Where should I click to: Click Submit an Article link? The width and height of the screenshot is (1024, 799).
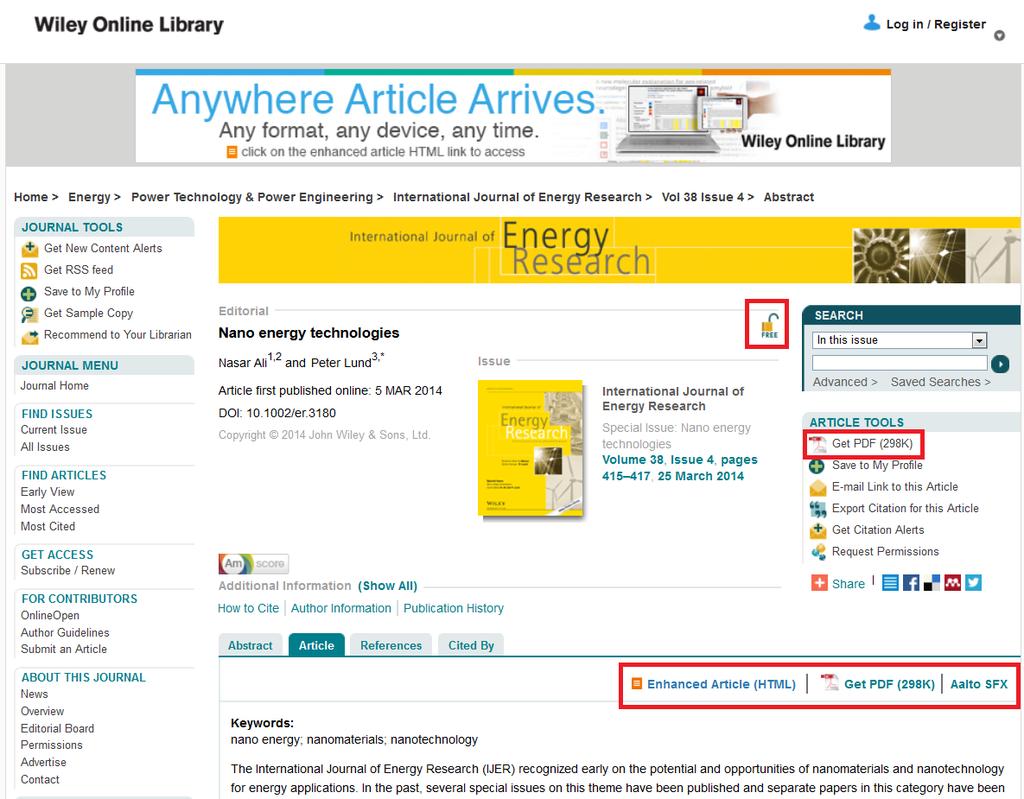tap(63, 649)
